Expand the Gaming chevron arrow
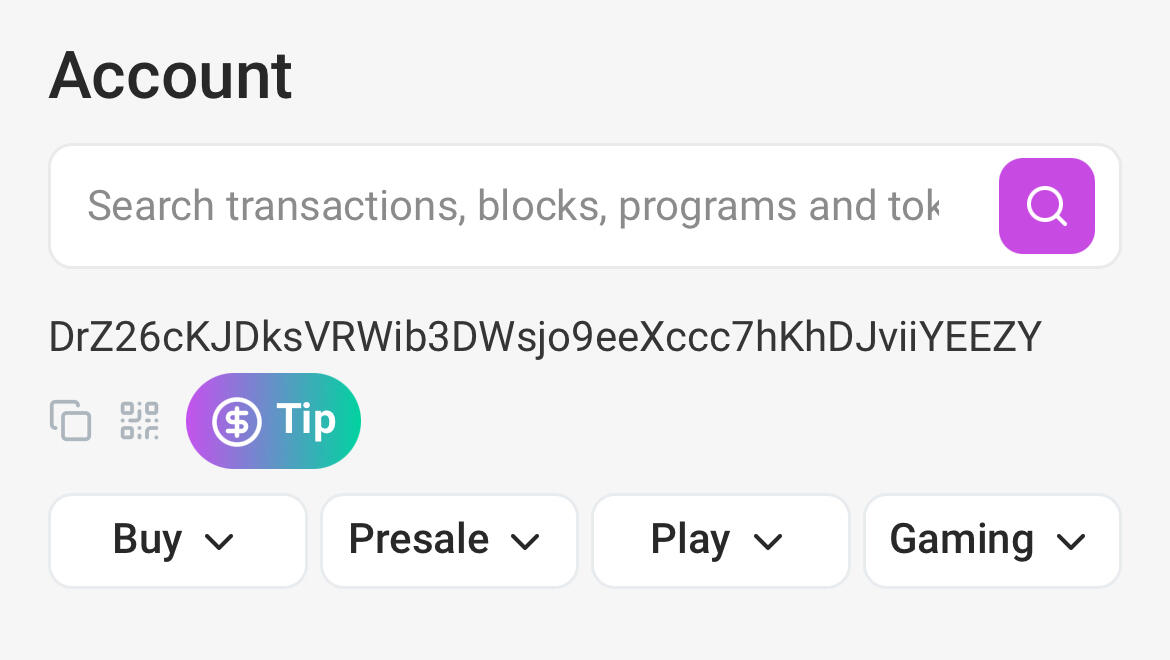Image resolution: width=1170 pixels, height=660 pixels. pos(1070,542)
